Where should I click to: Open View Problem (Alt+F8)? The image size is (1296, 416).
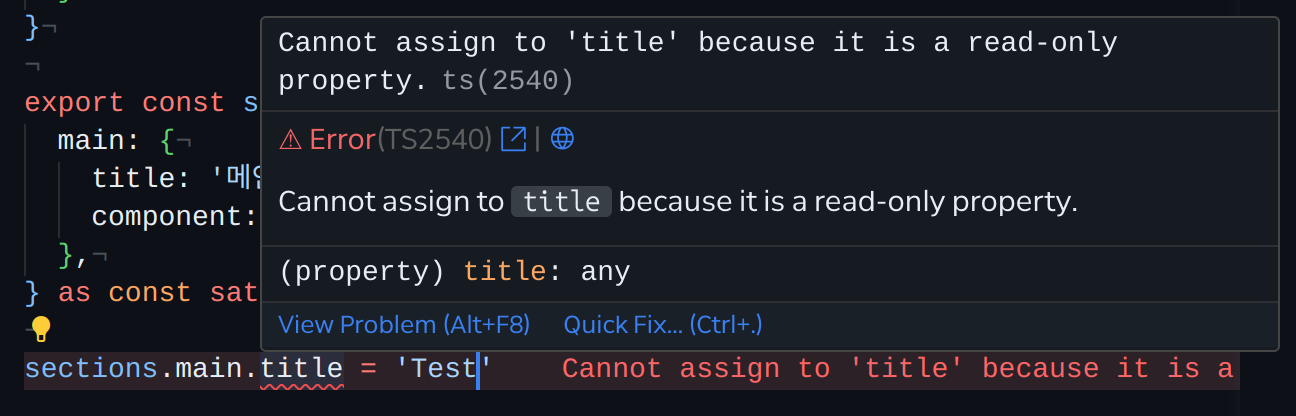404,325
